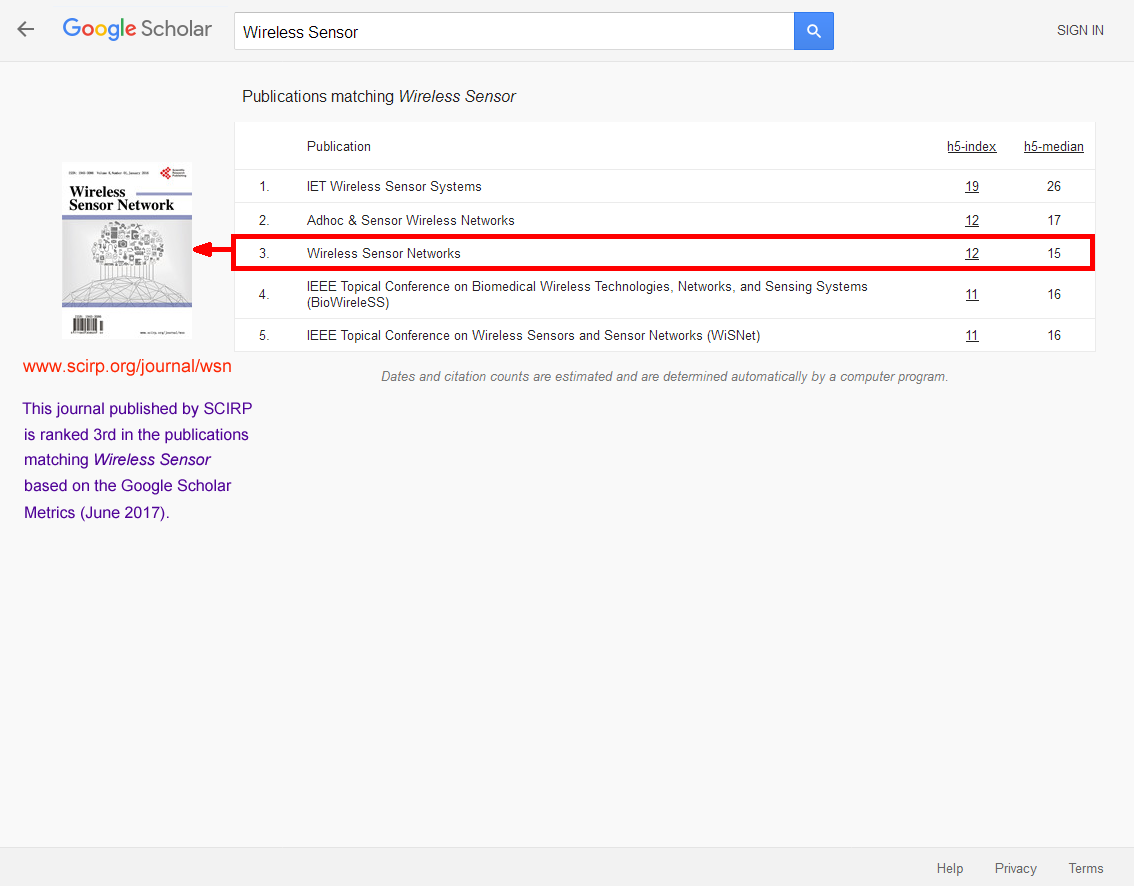Screen dimensions: 1134x886
Task: Open h5-index 19 for IET Wireless Sensor Systems
Action: [x=971, y=187]
